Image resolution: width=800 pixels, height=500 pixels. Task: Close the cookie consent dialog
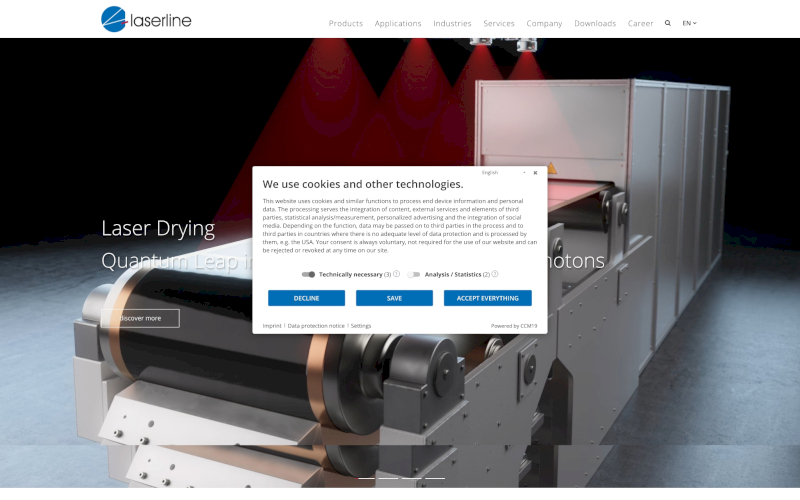(535, 173)
